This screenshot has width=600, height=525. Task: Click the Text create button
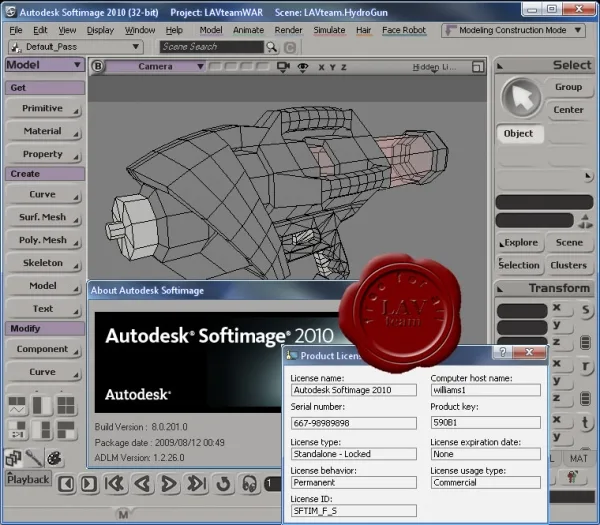[x=44, y=309]
